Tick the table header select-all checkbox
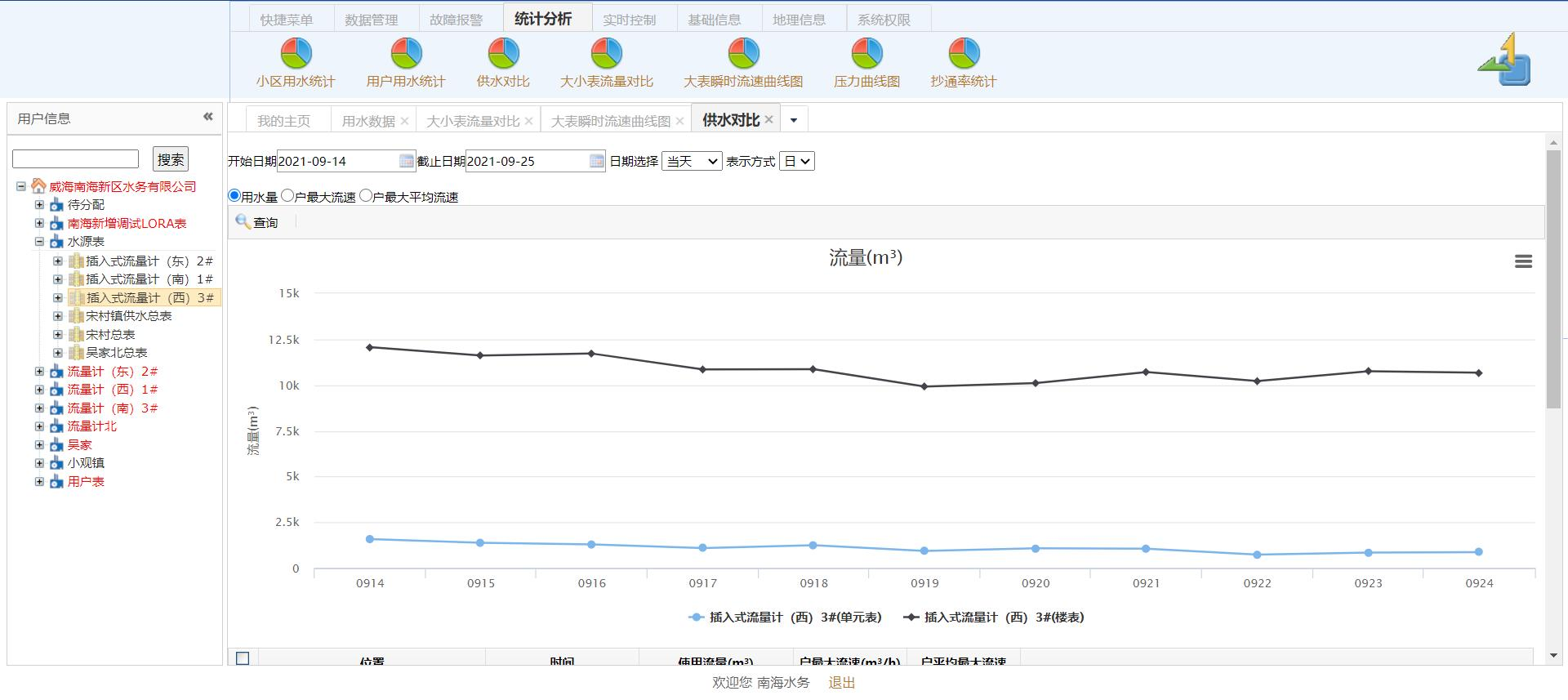The width and height of the screenshot is (1568, 700). coord(243,658)
